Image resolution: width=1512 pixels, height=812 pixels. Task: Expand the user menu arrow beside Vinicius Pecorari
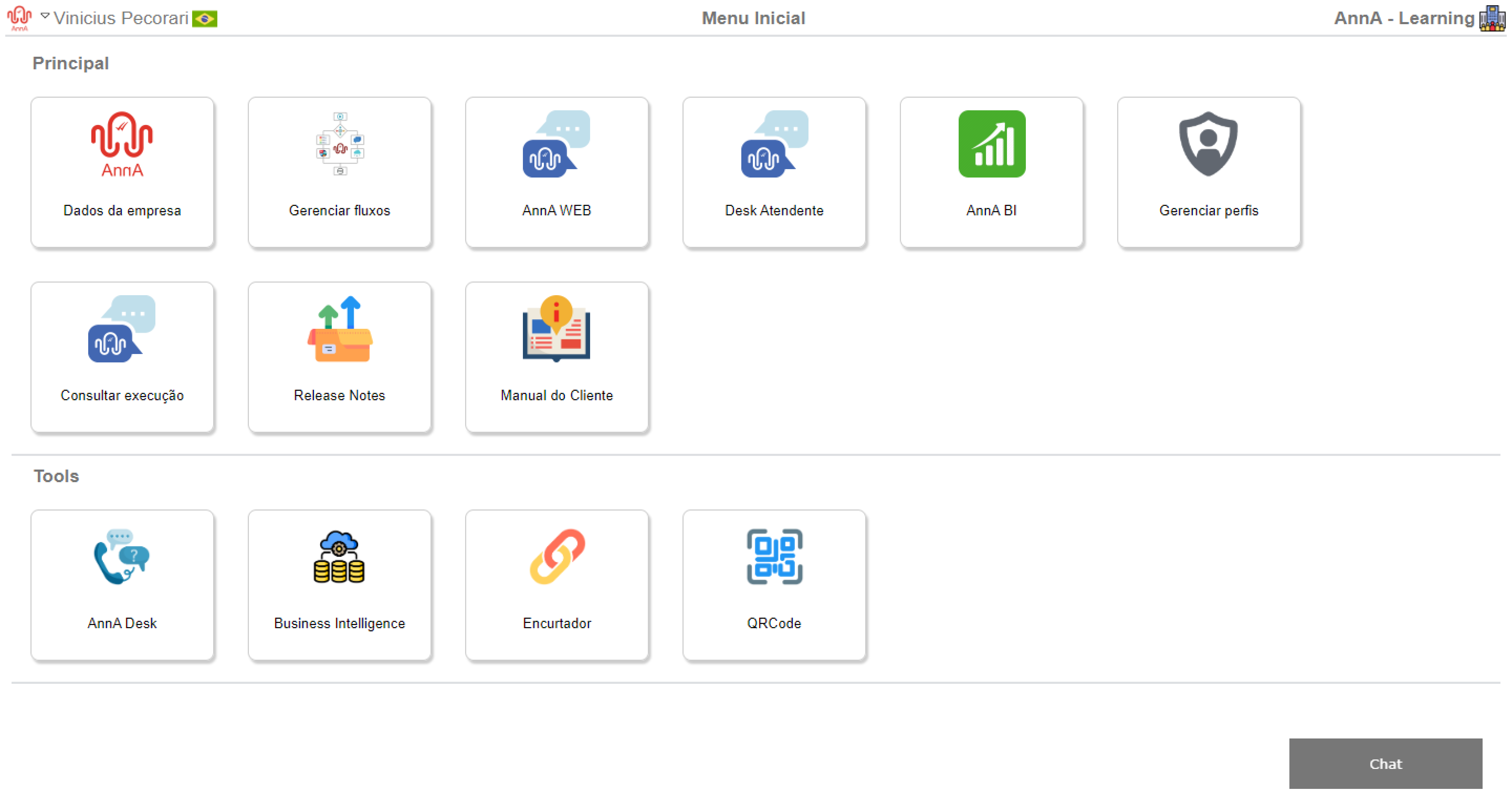[x=45, y=16]
